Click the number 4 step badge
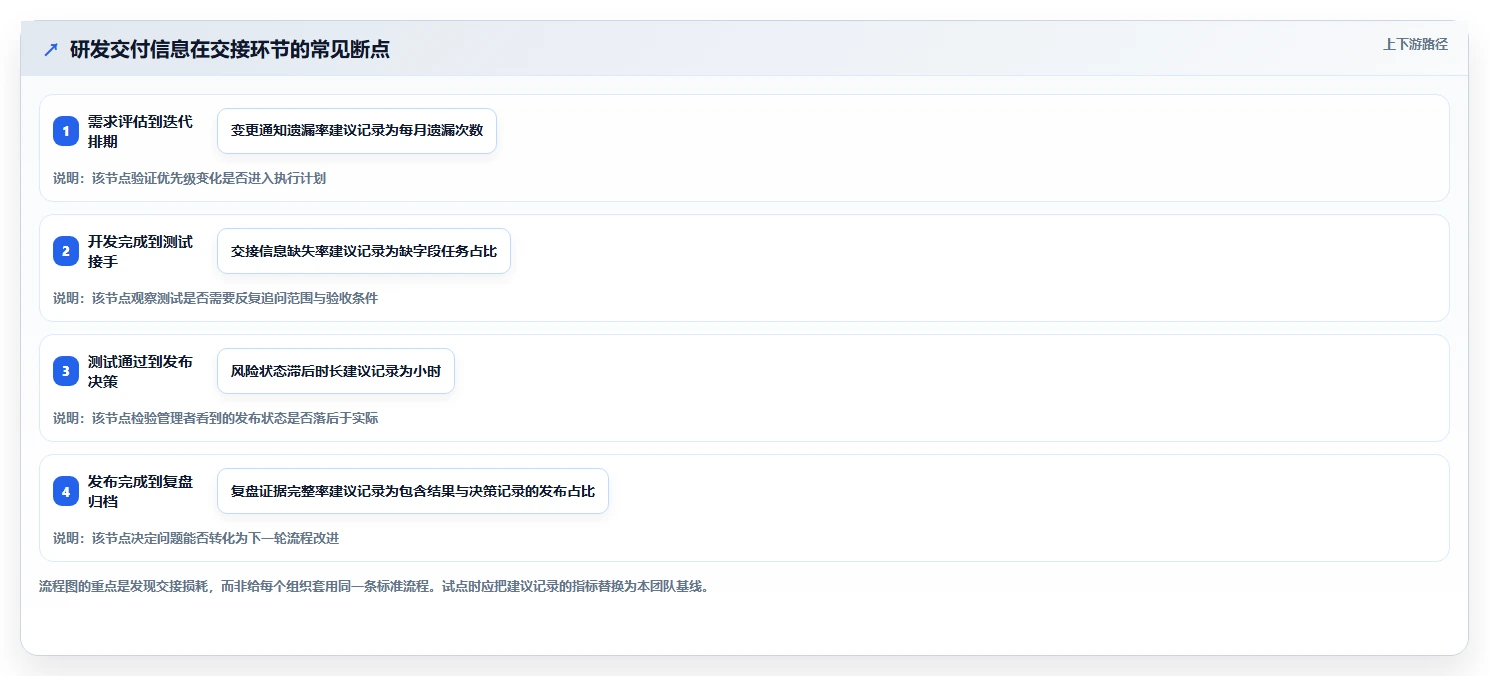 [x=66, y=491]
